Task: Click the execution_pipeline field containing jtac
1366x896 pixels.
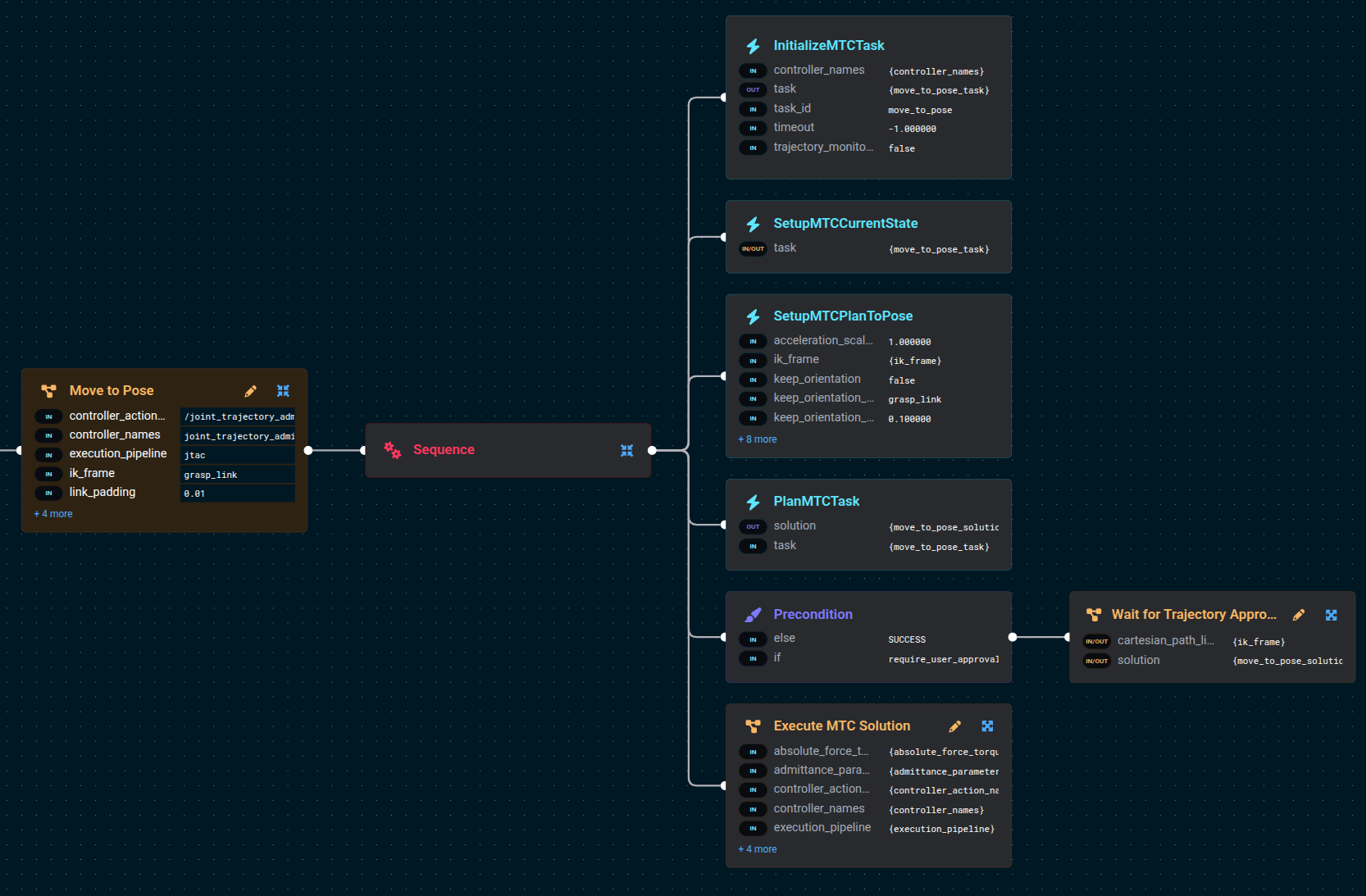Action: pyautogui.click(x=237, y=455)
